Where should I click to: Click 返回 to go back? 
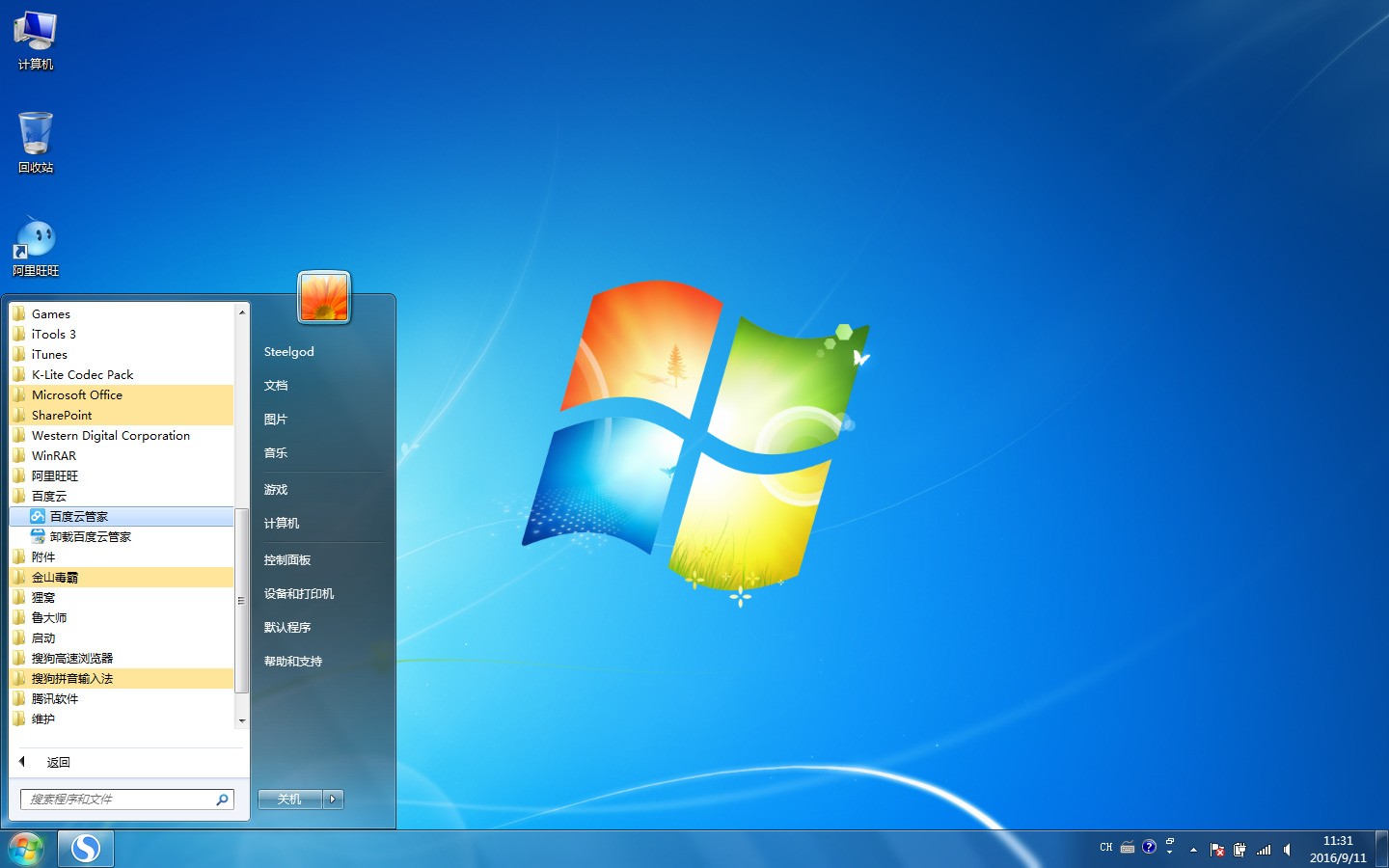[59, 762]
